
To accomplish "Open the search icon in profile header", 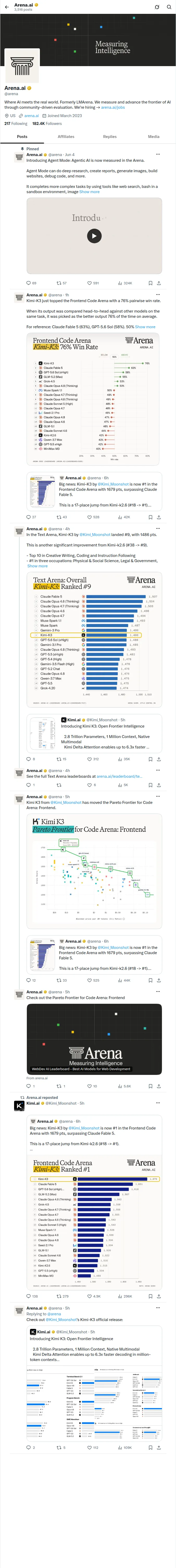I will [x=168, y=7].
